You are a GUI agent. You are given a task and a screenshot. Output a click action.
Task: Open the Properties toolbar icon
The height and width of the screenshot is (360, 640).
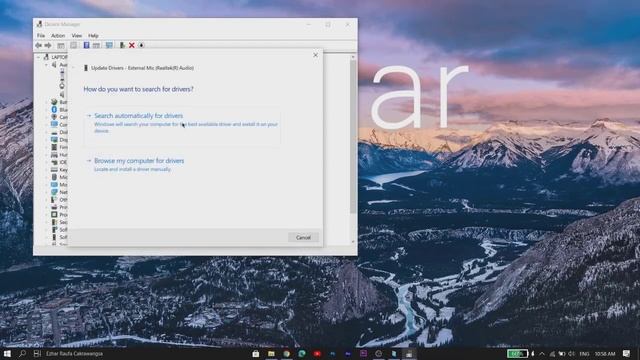[x=73, y=45]
